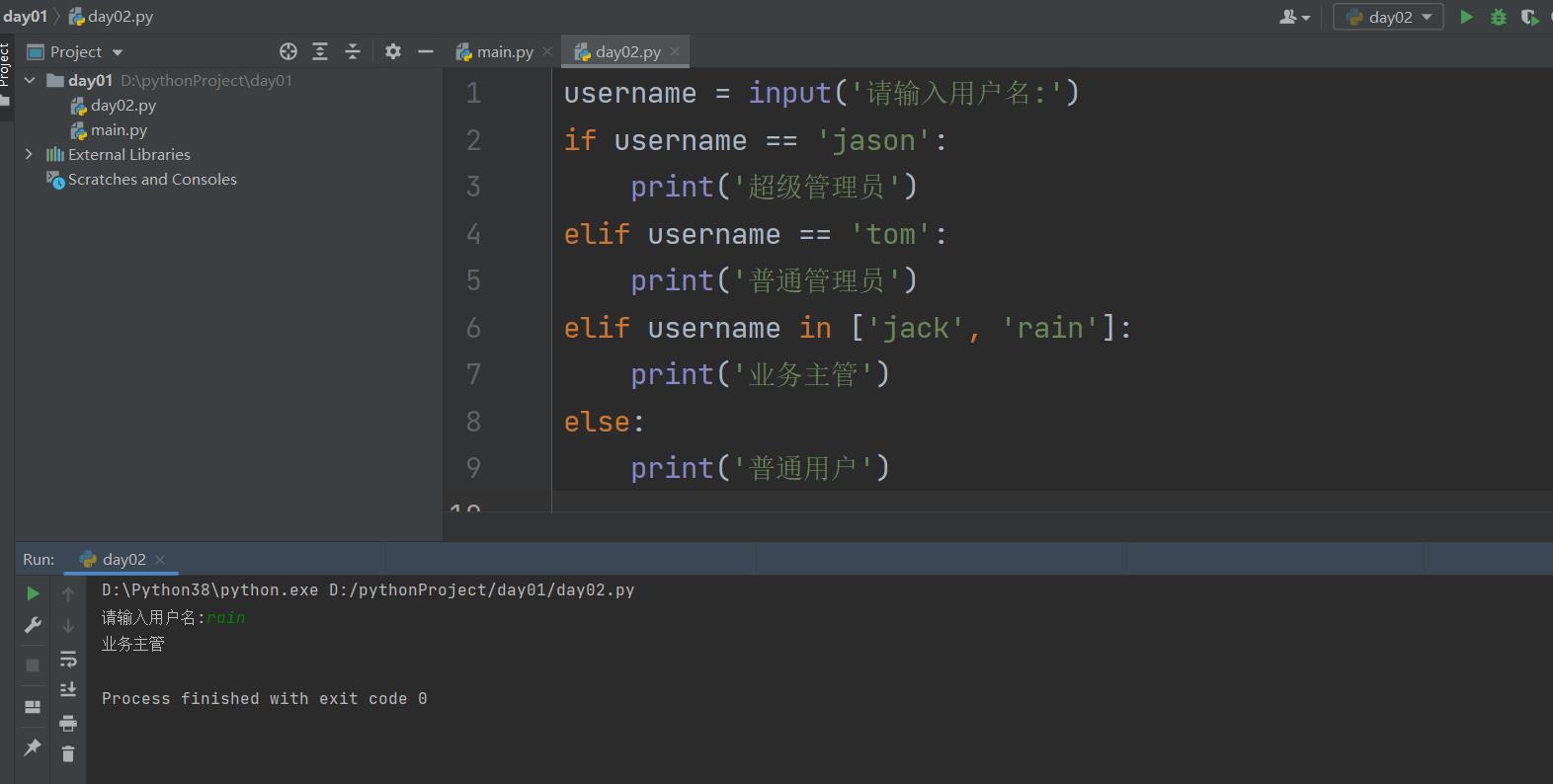The image size is (1553, 784).
Task: Click line number 6 in the gutter
Action: pyautogui.click(x=473, y=327)
